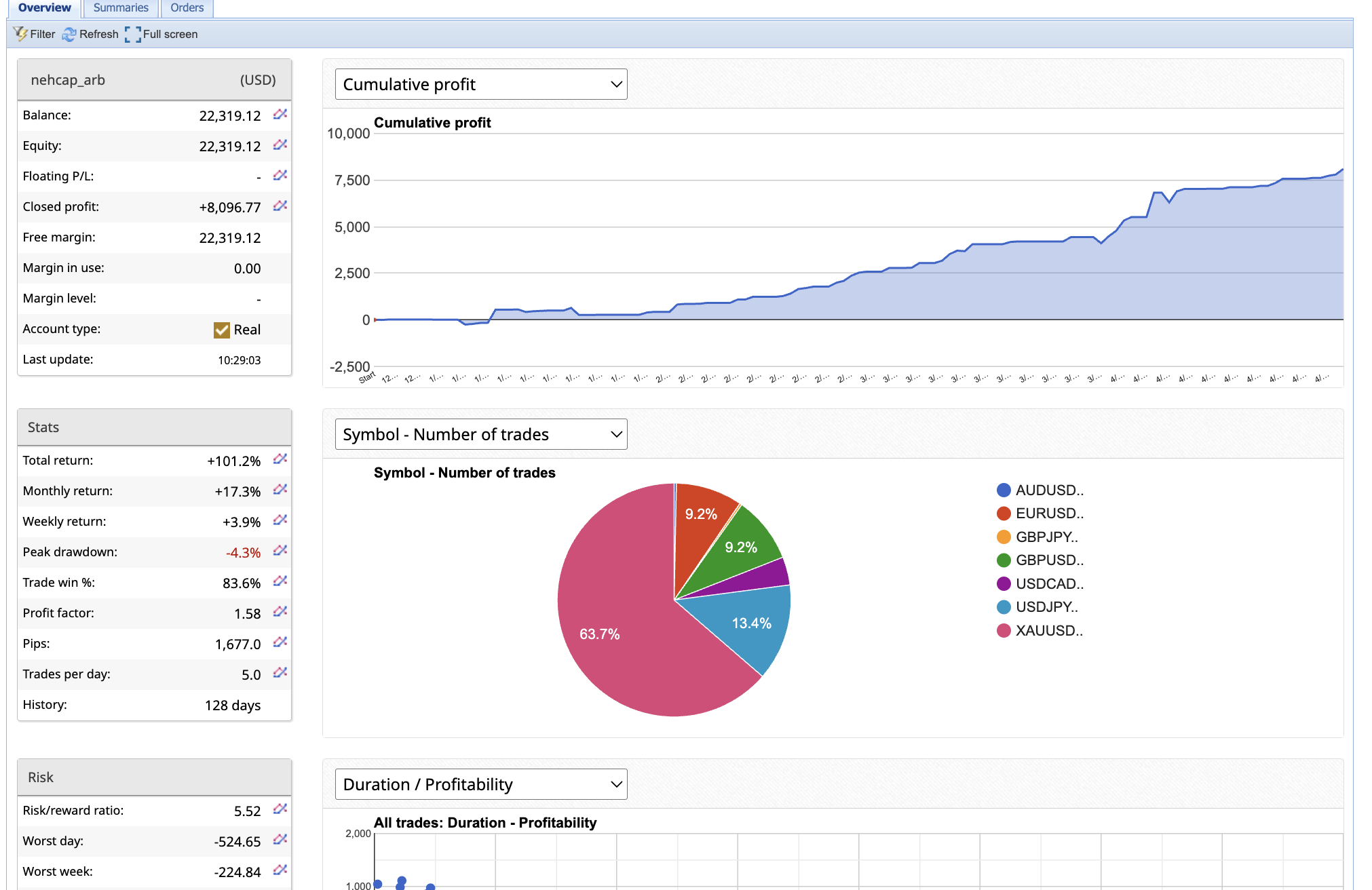Image resolution: width=1372 pixels, height=890 pixels.
Task: Switch to the Summaries tab
Action: coord(121,7)
